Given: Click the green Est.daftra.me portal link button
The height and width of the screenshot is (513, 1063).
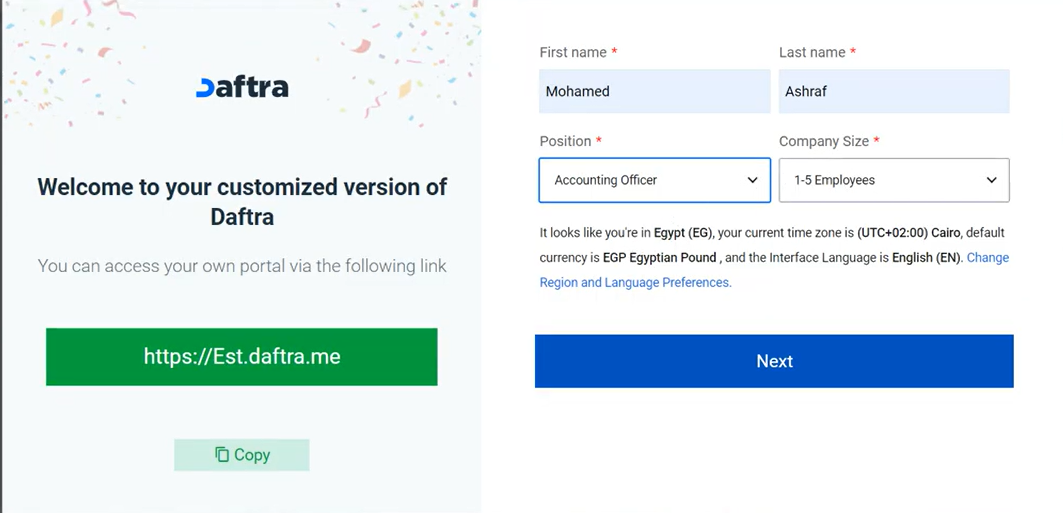Looking at the screenshot, I should coord(242,357).
